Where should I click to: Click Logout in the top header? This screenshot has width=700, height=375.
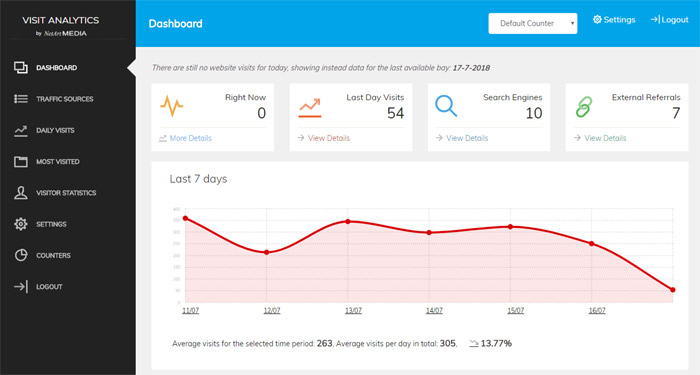click(x=669, y=20)
